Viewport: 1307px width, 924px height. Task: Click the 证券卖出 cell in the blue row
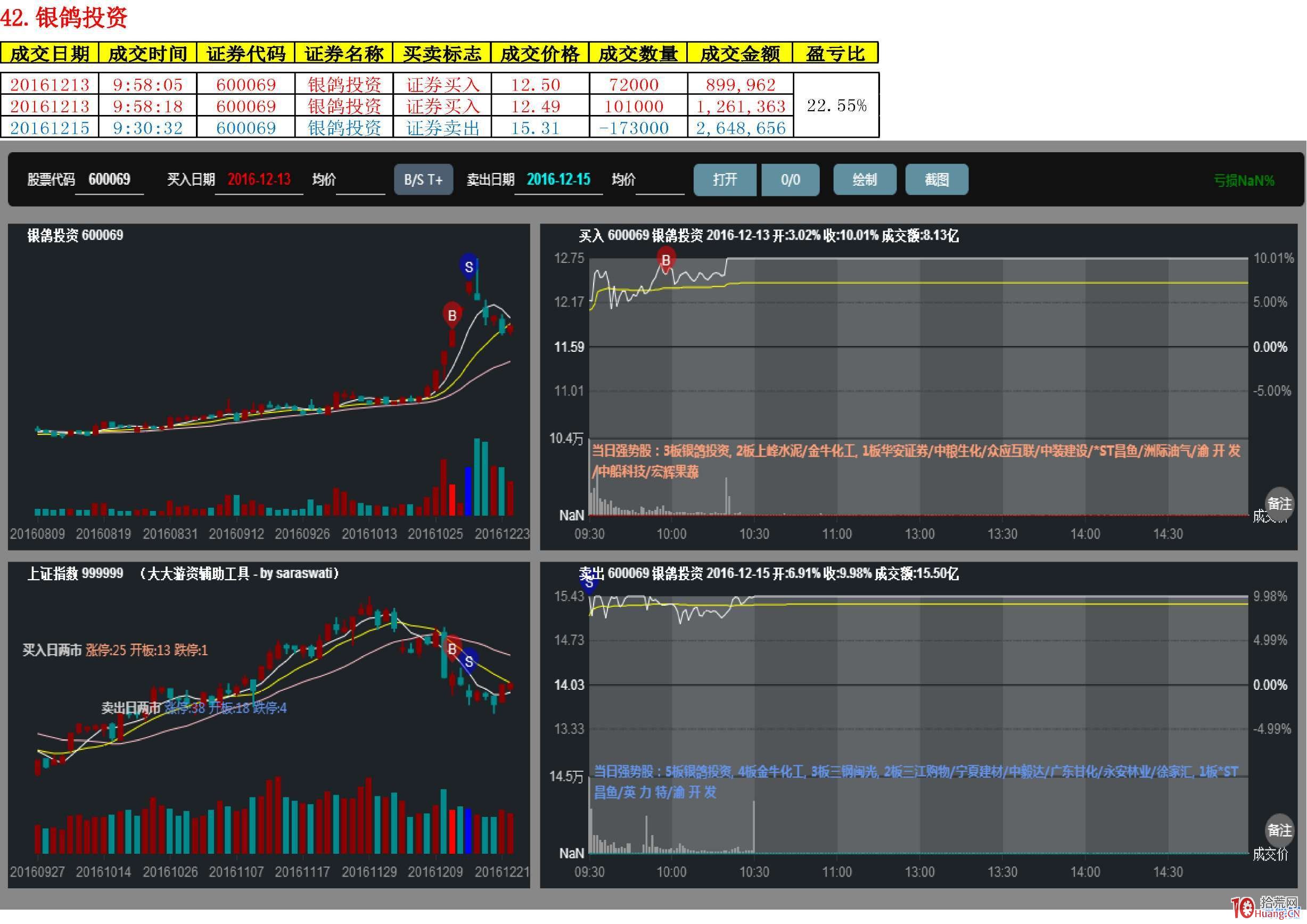[x=442, y=127]
